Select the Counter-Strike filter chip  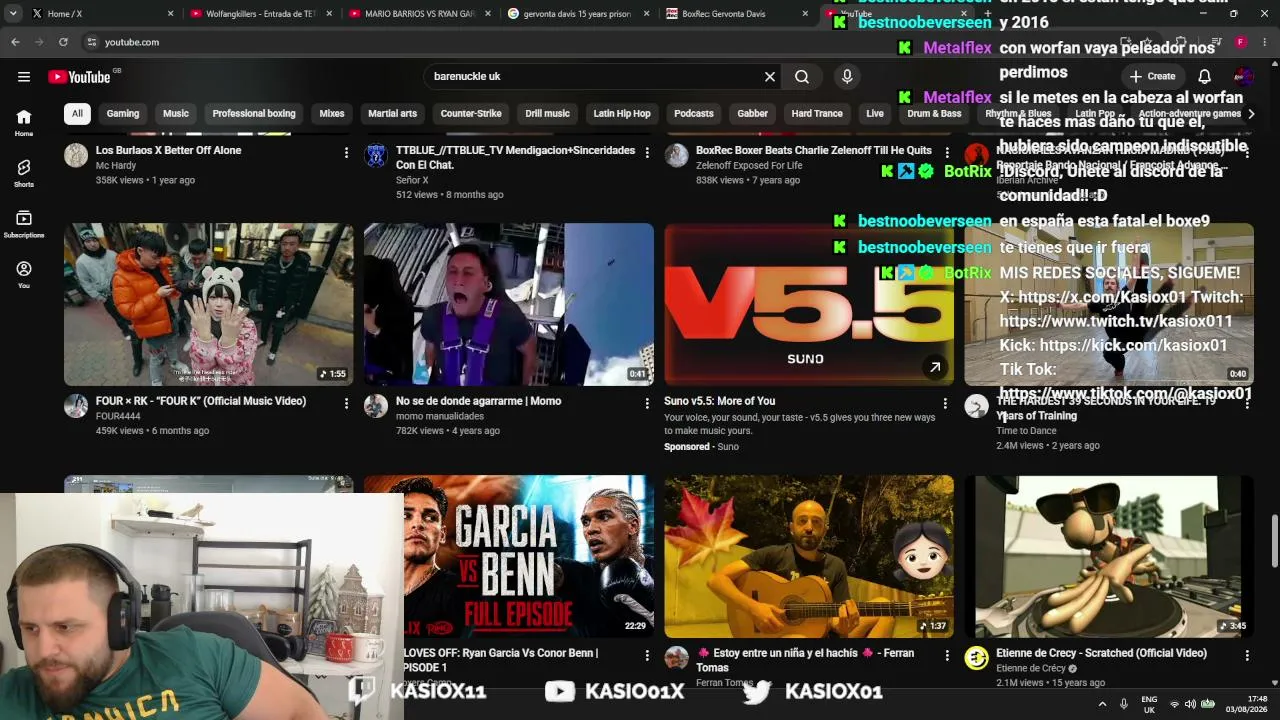click(x=471, y=114)
